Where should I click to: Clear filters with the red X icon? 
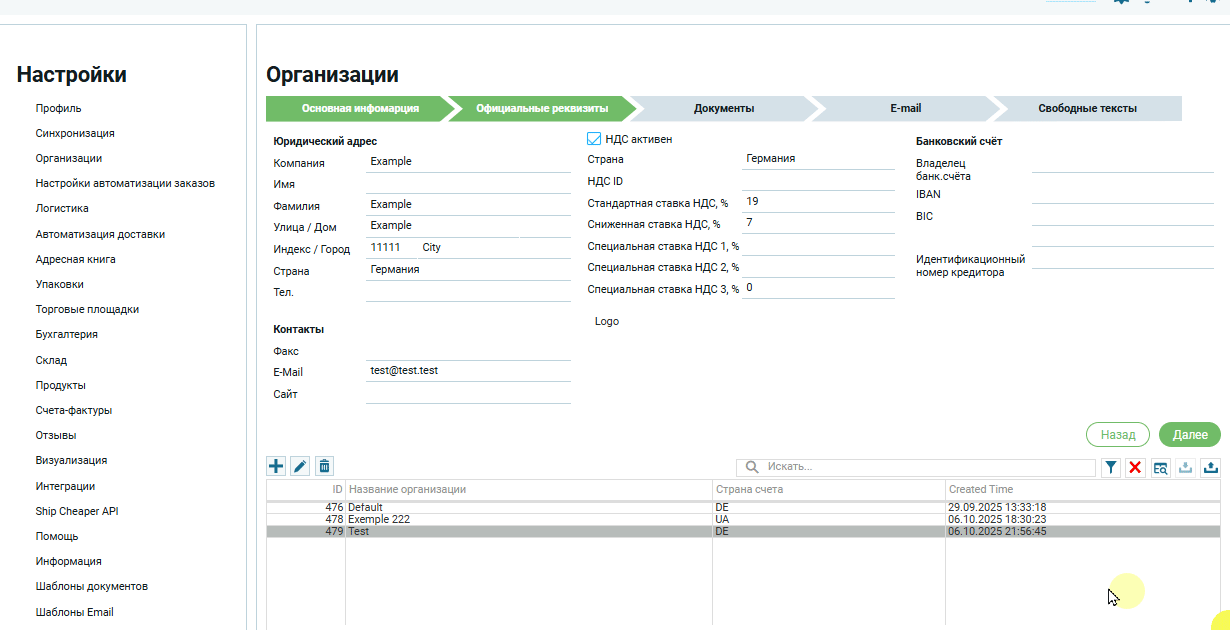1135,467
